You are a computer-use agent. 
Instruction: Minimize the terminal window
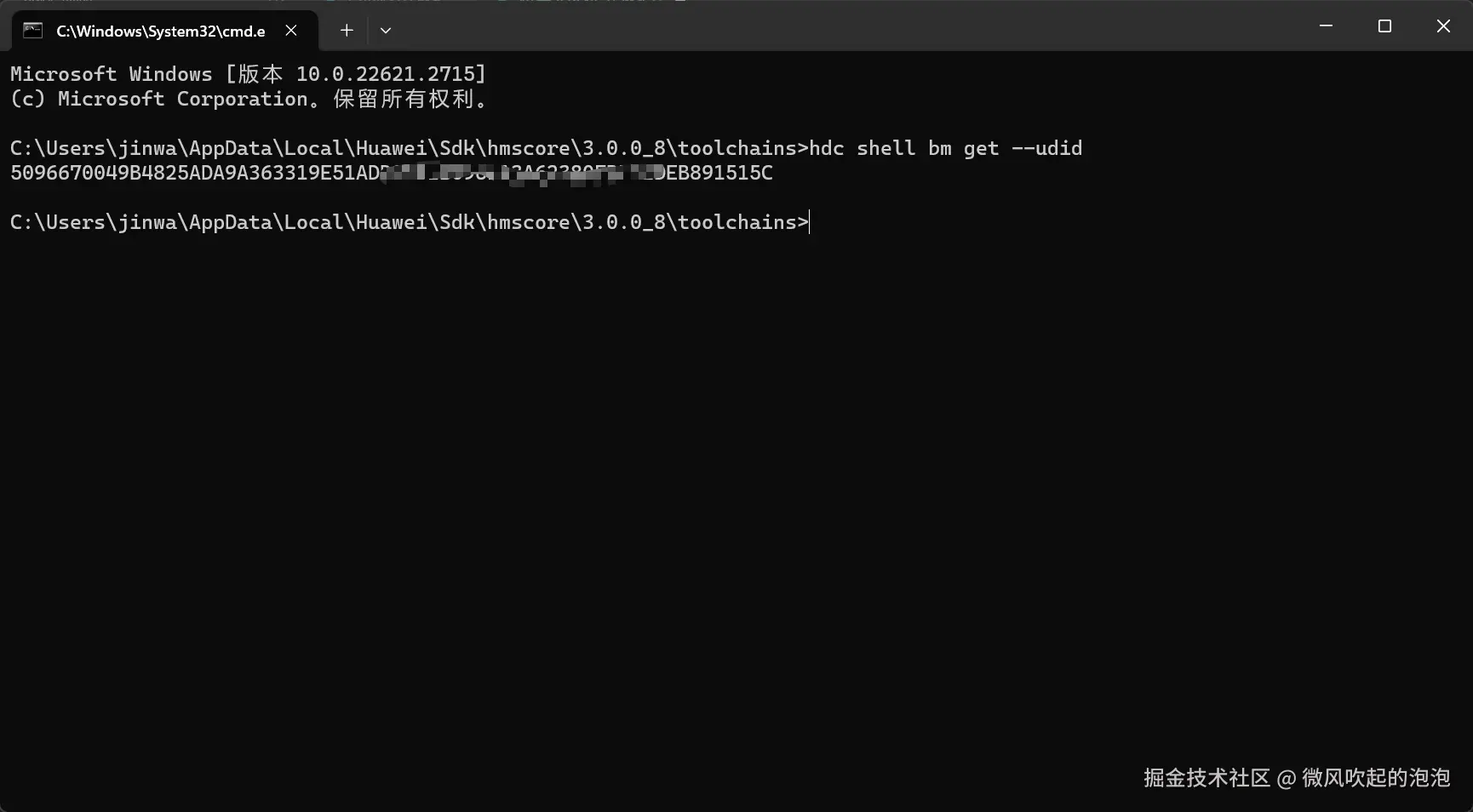pos(1326,26)
